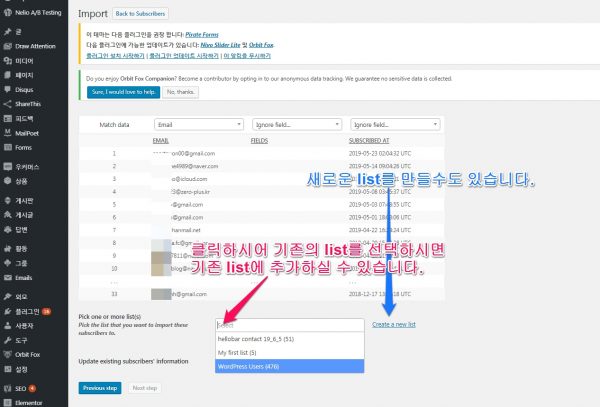This screenshot has height=407, width=600.
Task: Open Elementor from the sidebar
Action: click(7, 400)
